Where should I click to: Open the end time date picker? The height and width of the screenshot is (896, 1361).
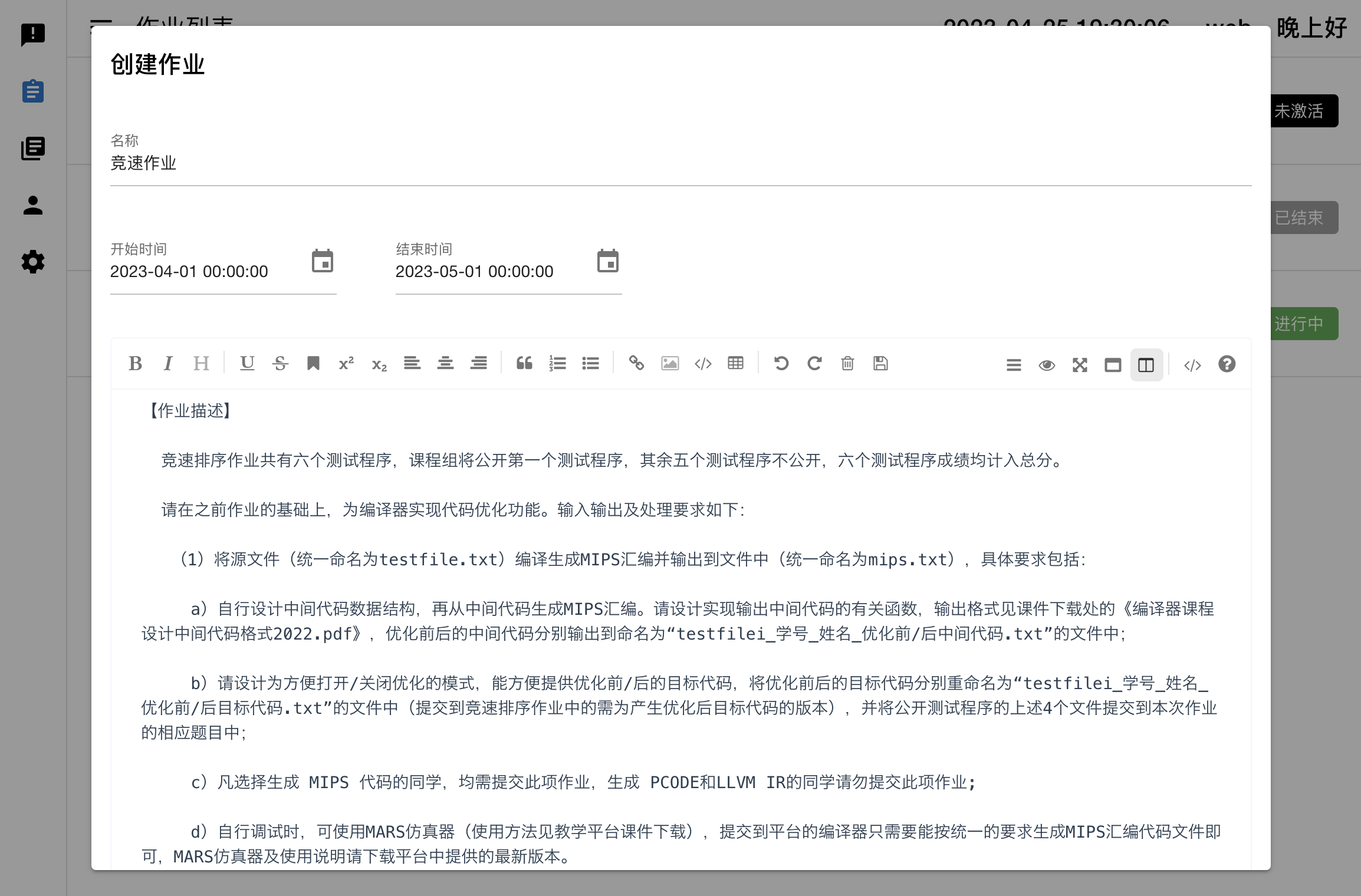click(607, 262)
